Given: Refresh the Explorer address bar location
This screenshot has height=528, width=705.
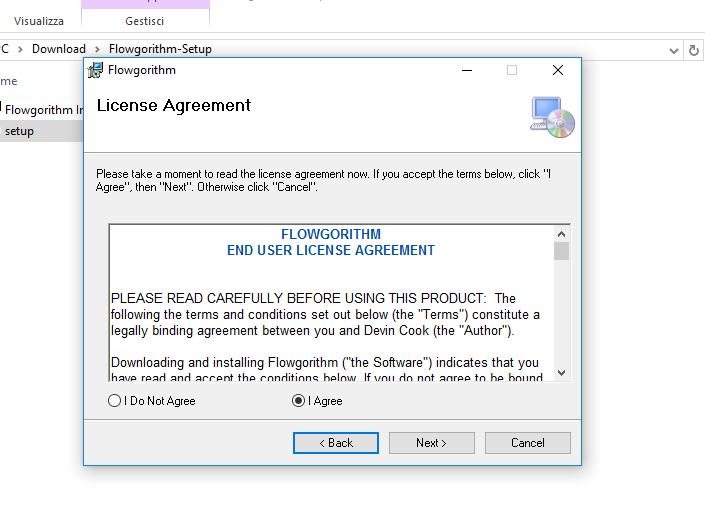Looking at the screenshot, I should (694, 49).
